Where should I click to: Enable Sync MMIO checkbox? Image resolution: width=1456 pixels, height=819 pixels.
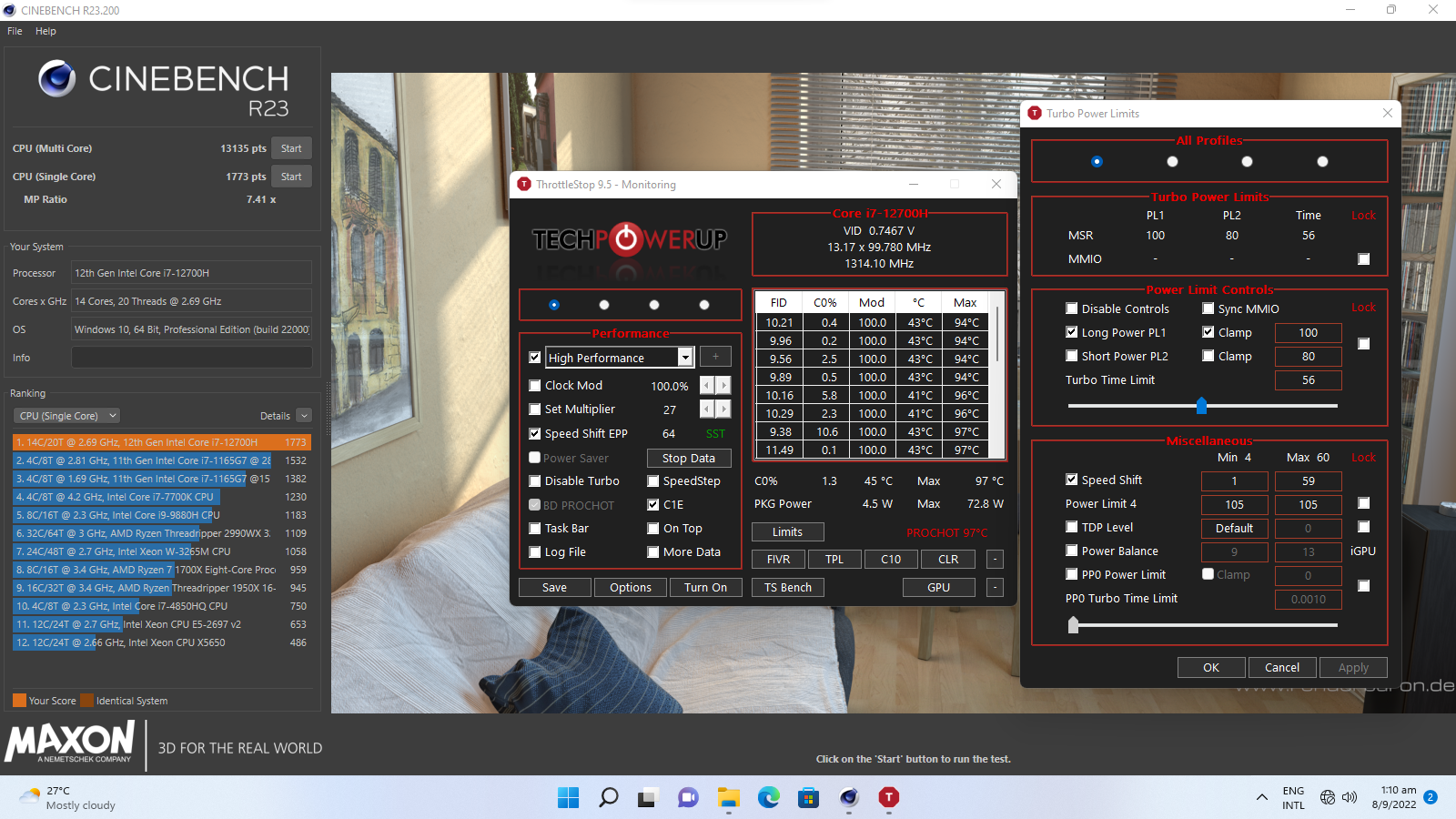click(x=1208, y=309)
